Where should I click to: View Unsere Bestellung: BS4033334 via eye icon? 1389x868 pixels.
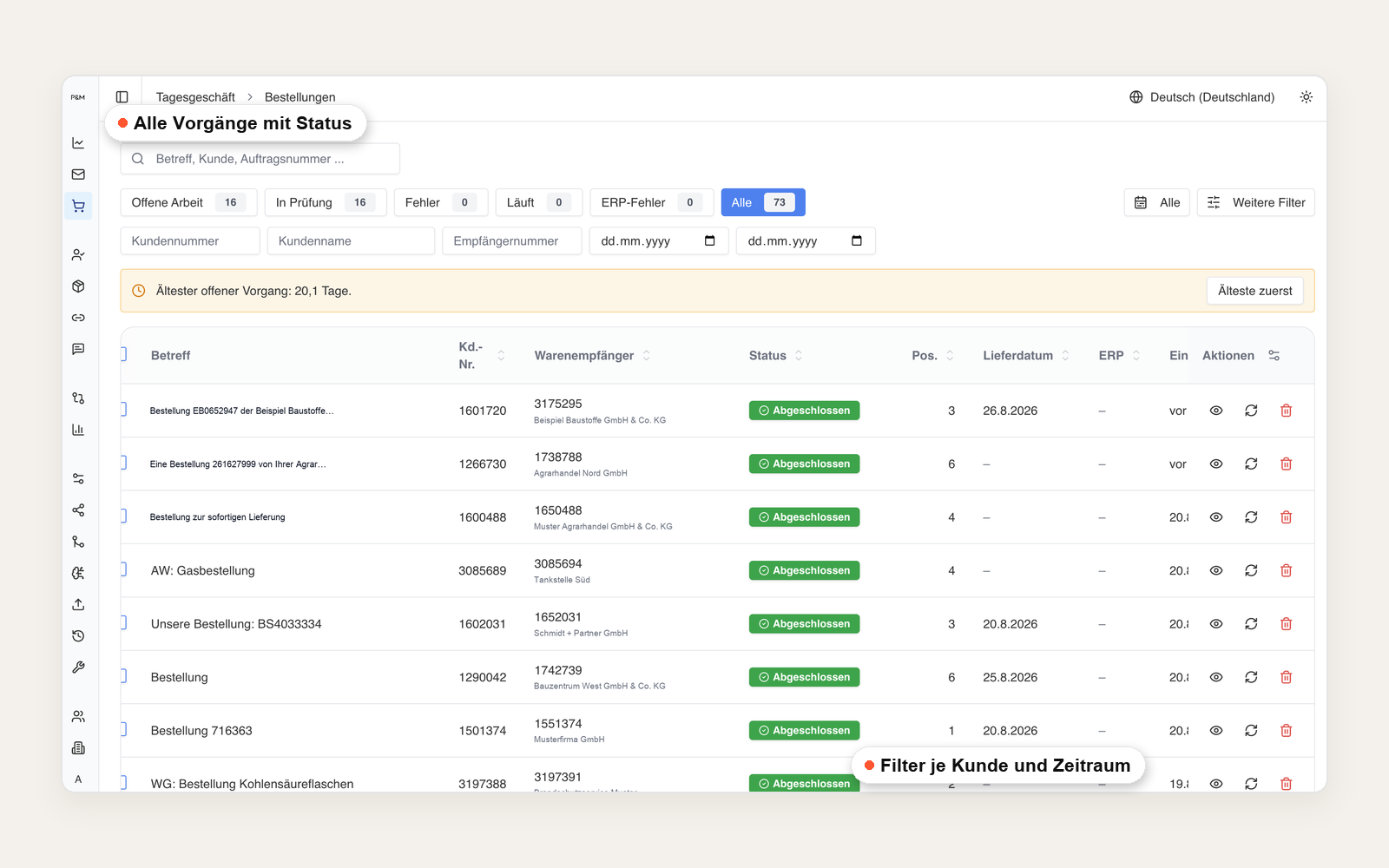1216,624
